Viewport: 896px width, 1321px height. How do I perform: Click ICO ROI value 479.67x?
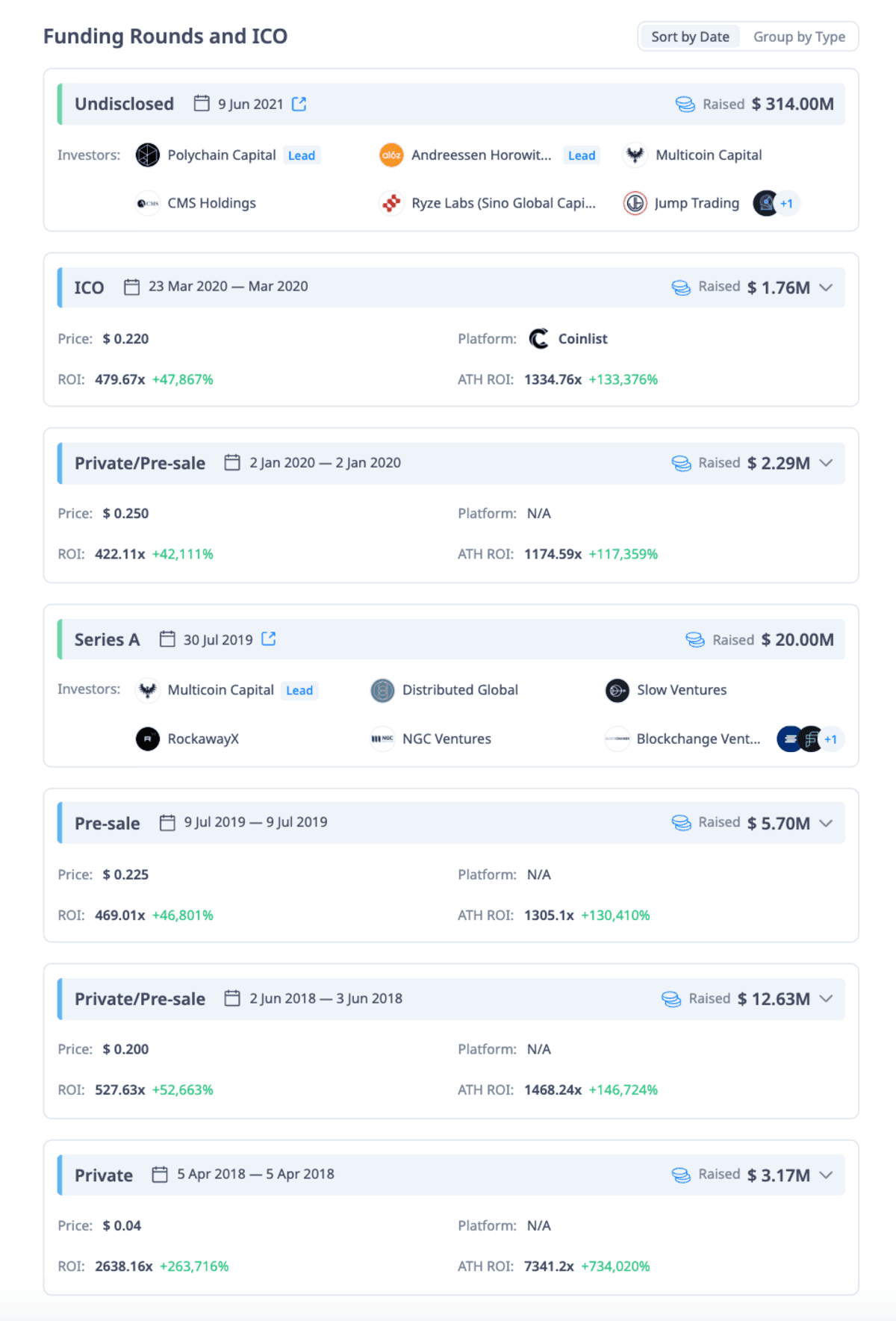(x=120, y=379)
